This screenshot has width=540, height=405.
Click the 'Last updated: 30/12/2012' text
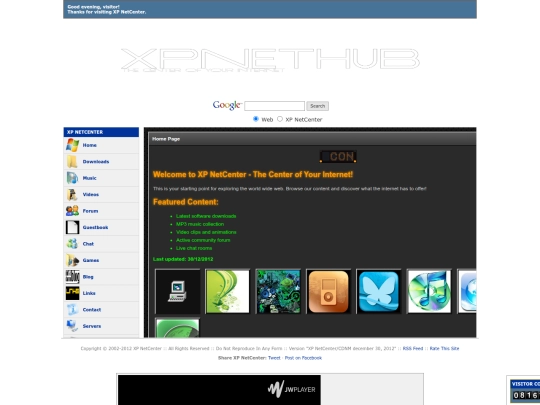click(x=183, y=259)
